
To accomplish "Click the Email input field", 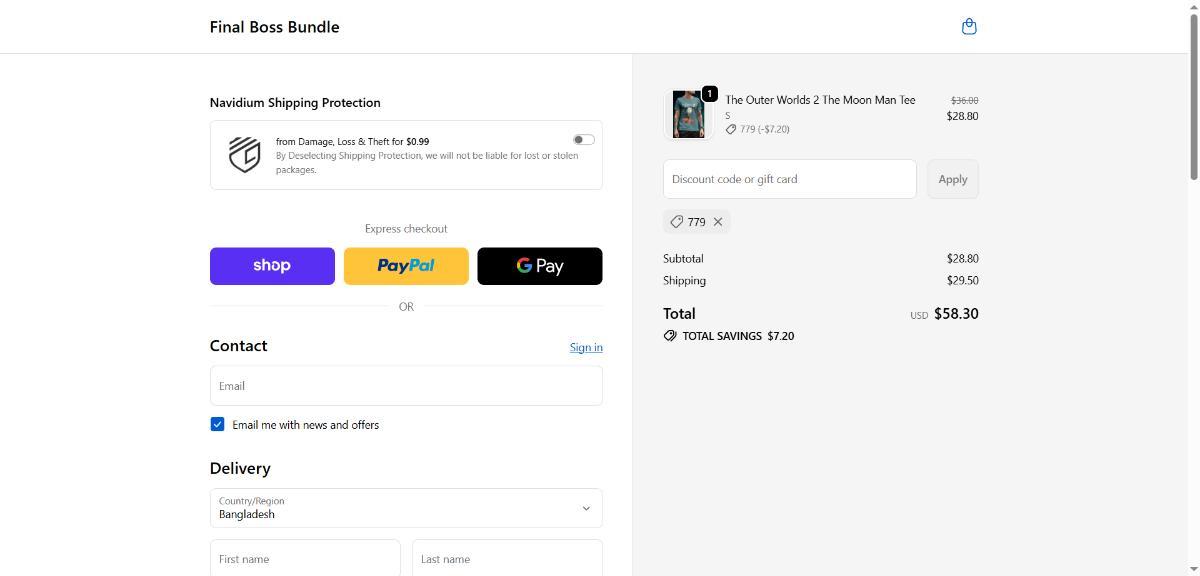I will tap(406, 386).
